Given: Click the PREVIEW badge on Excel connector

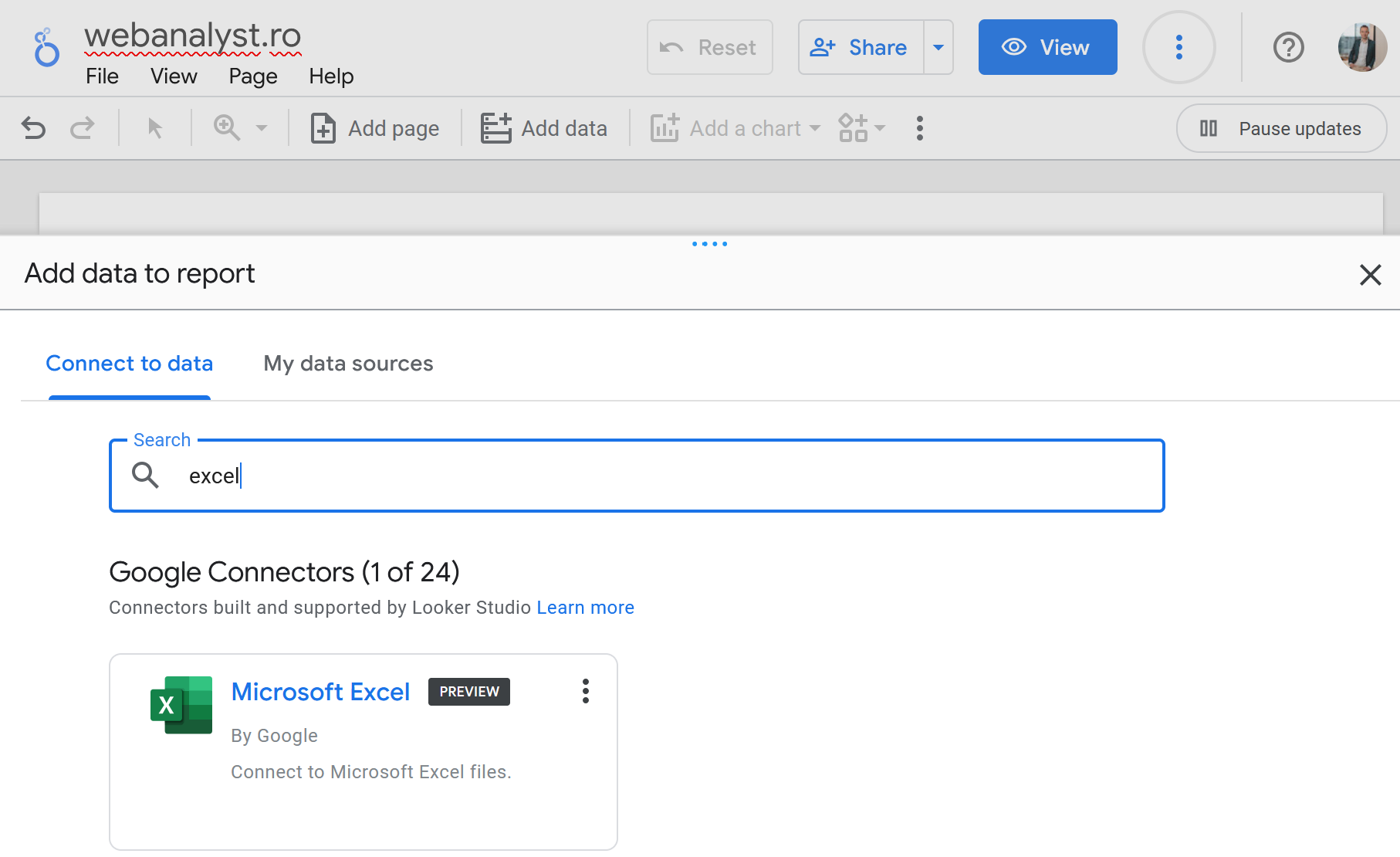Looking at the screenshot, I should click(469, 692).
